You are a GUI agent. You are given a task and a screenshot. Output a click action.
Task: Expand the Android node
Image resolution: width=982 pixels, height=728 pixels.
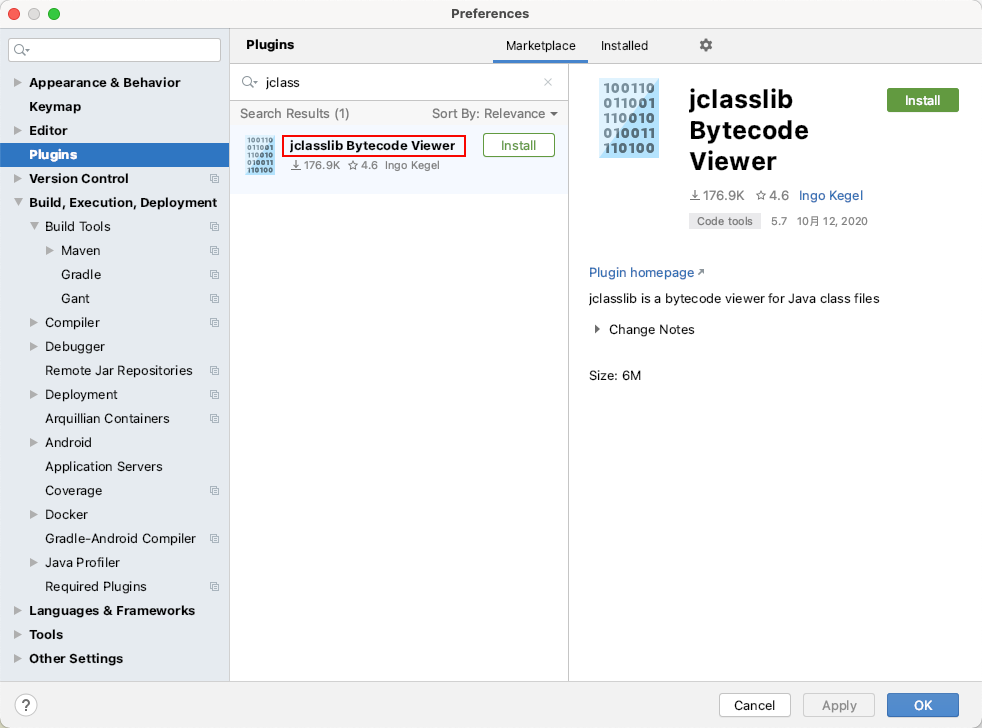coord(34,442)
